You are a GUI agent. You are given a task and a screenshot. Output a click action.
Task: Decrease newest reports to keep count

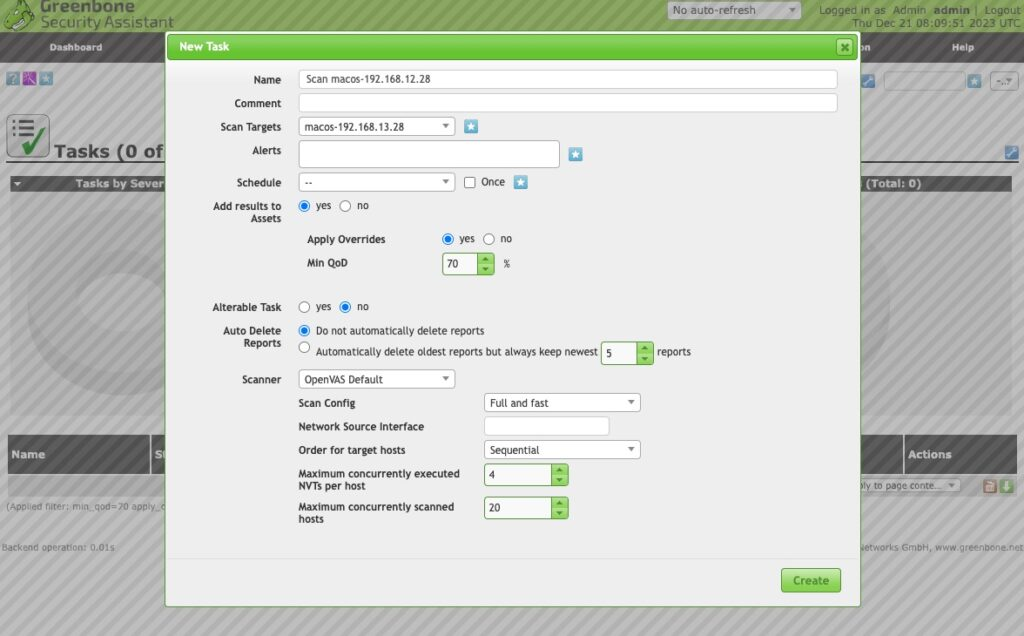click(x=645, y=358)
